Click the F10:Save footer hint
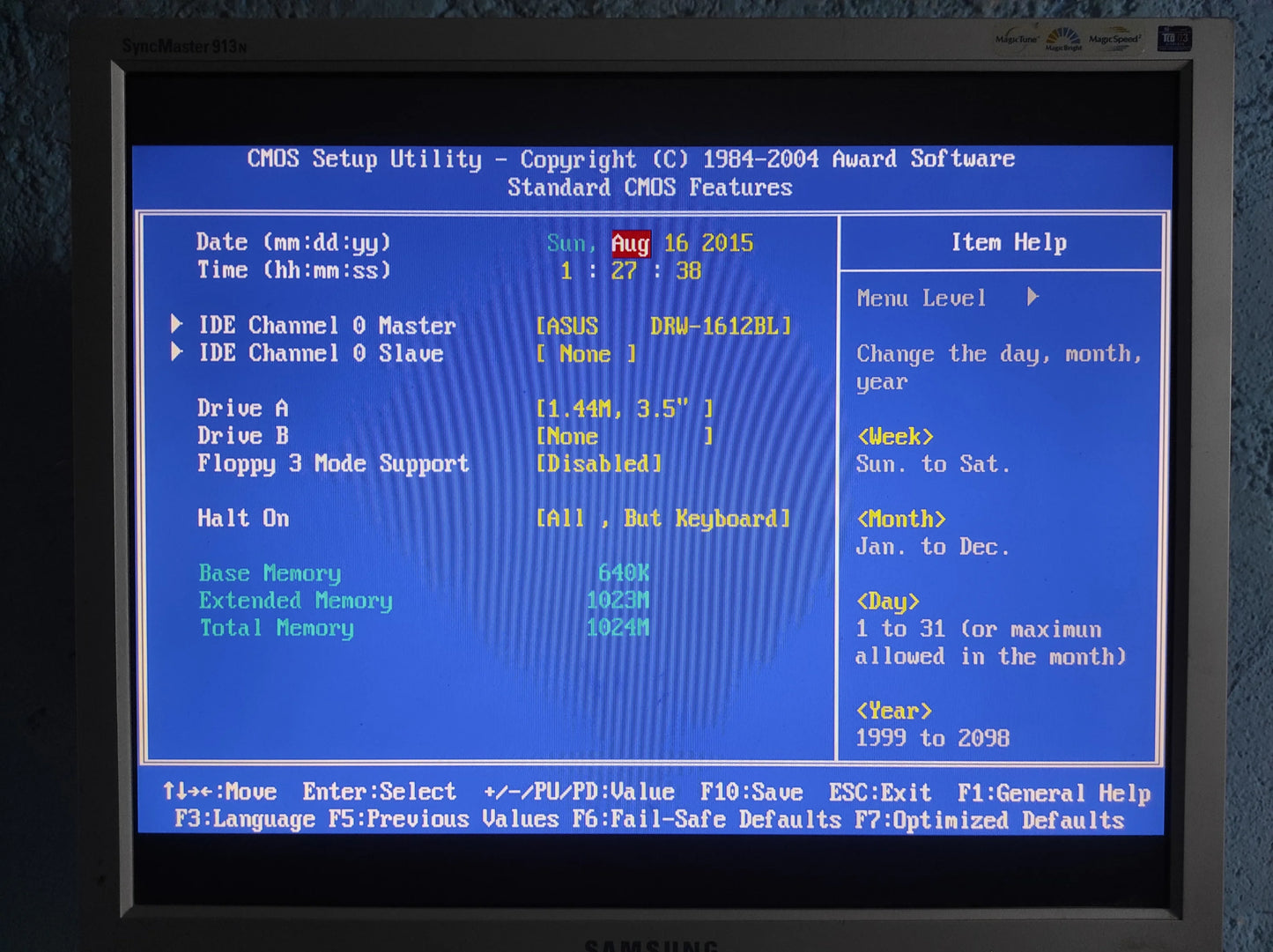1273x952 pixels. click(751, 793)
